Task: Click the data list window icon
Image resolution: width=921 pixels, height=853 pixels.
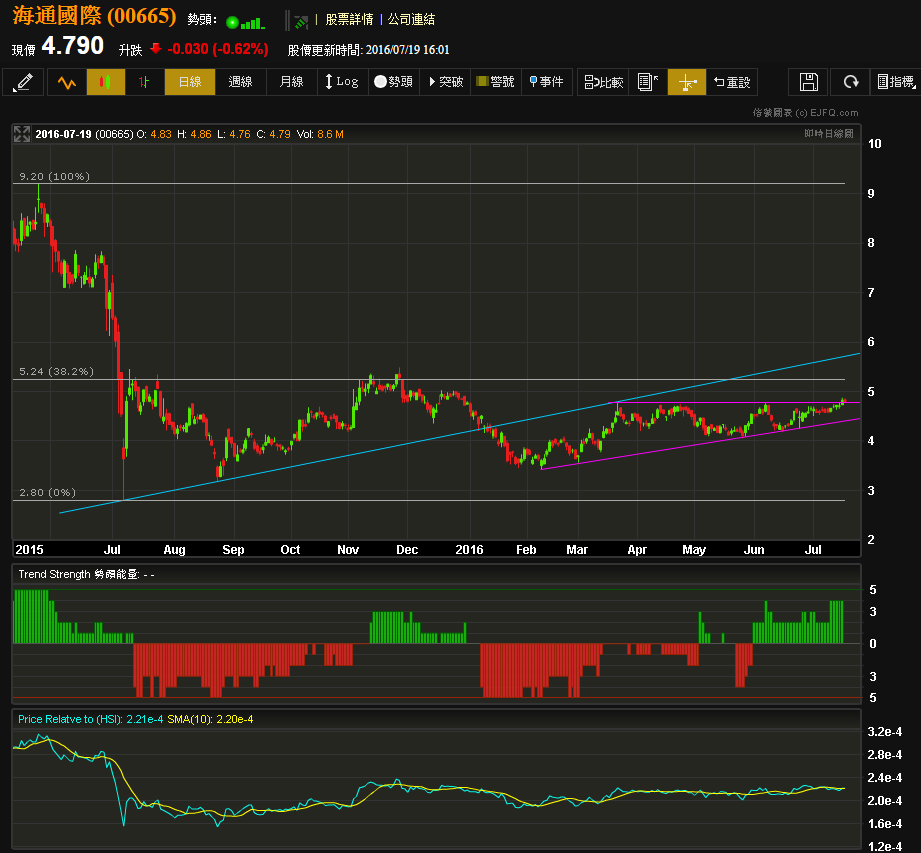Action: point(648,82)
